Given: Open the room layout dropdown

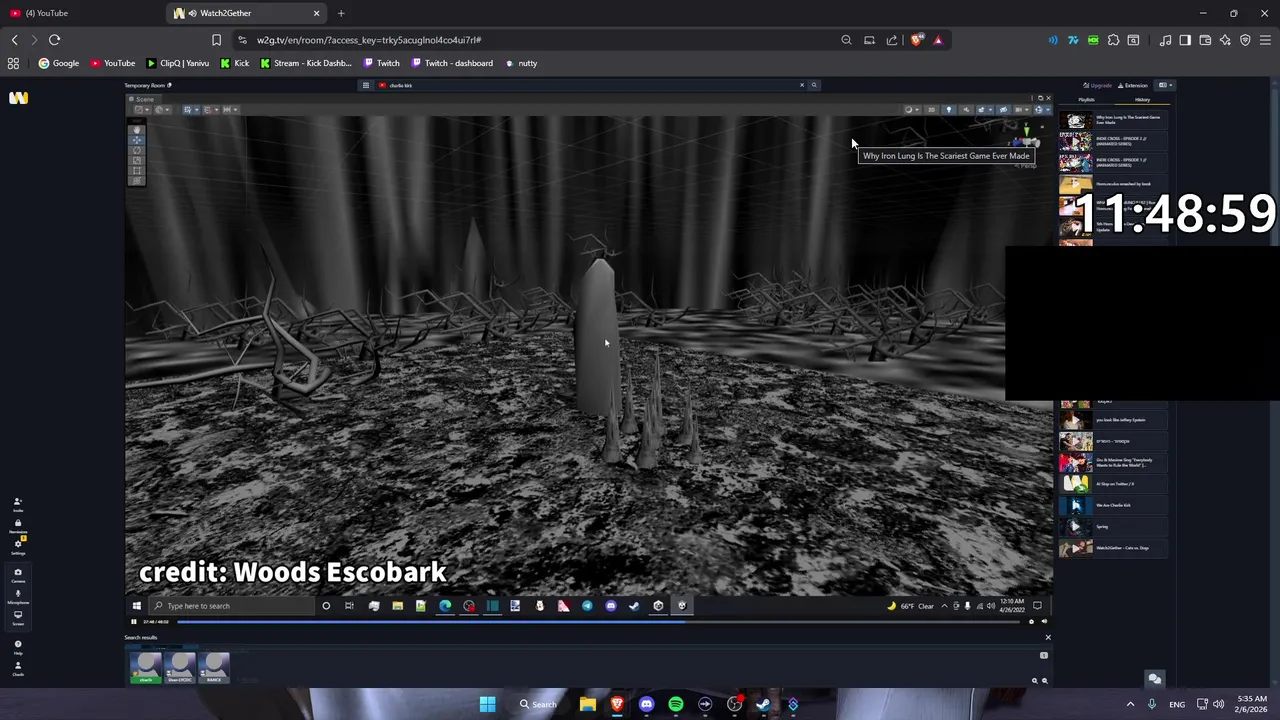Looking at the screenshot, I should point(1164,85).
